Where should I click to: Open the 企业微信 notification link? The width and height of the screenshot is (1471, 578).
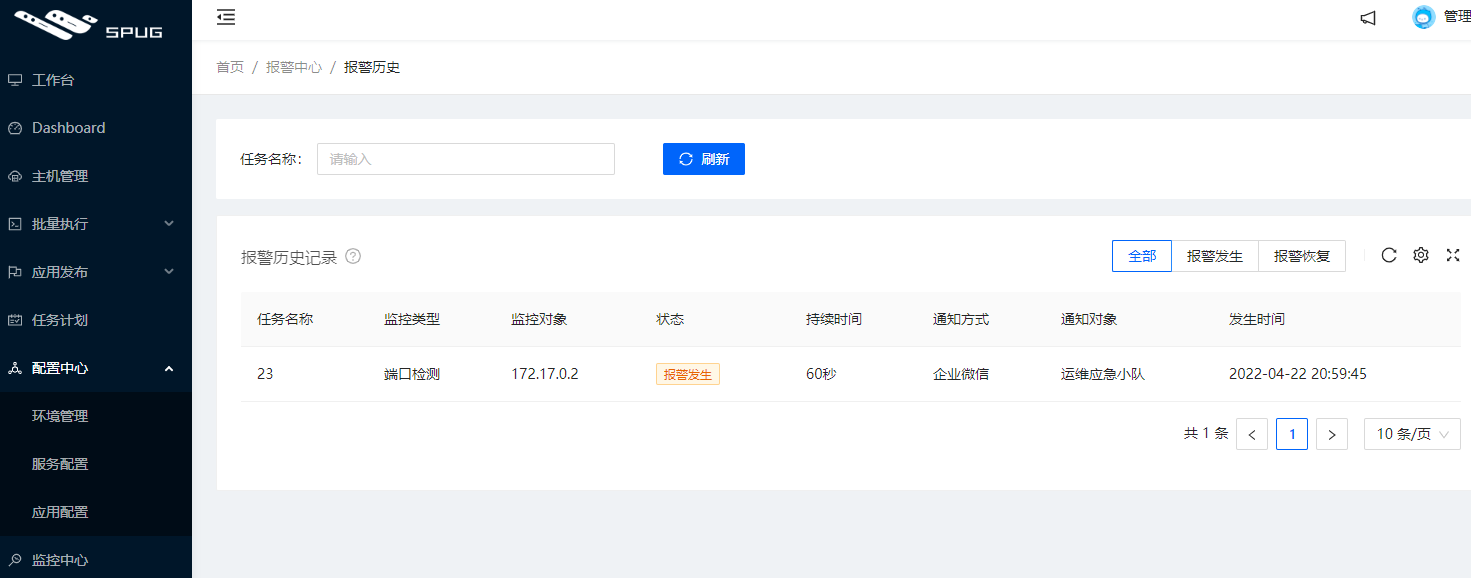[960, 373]
